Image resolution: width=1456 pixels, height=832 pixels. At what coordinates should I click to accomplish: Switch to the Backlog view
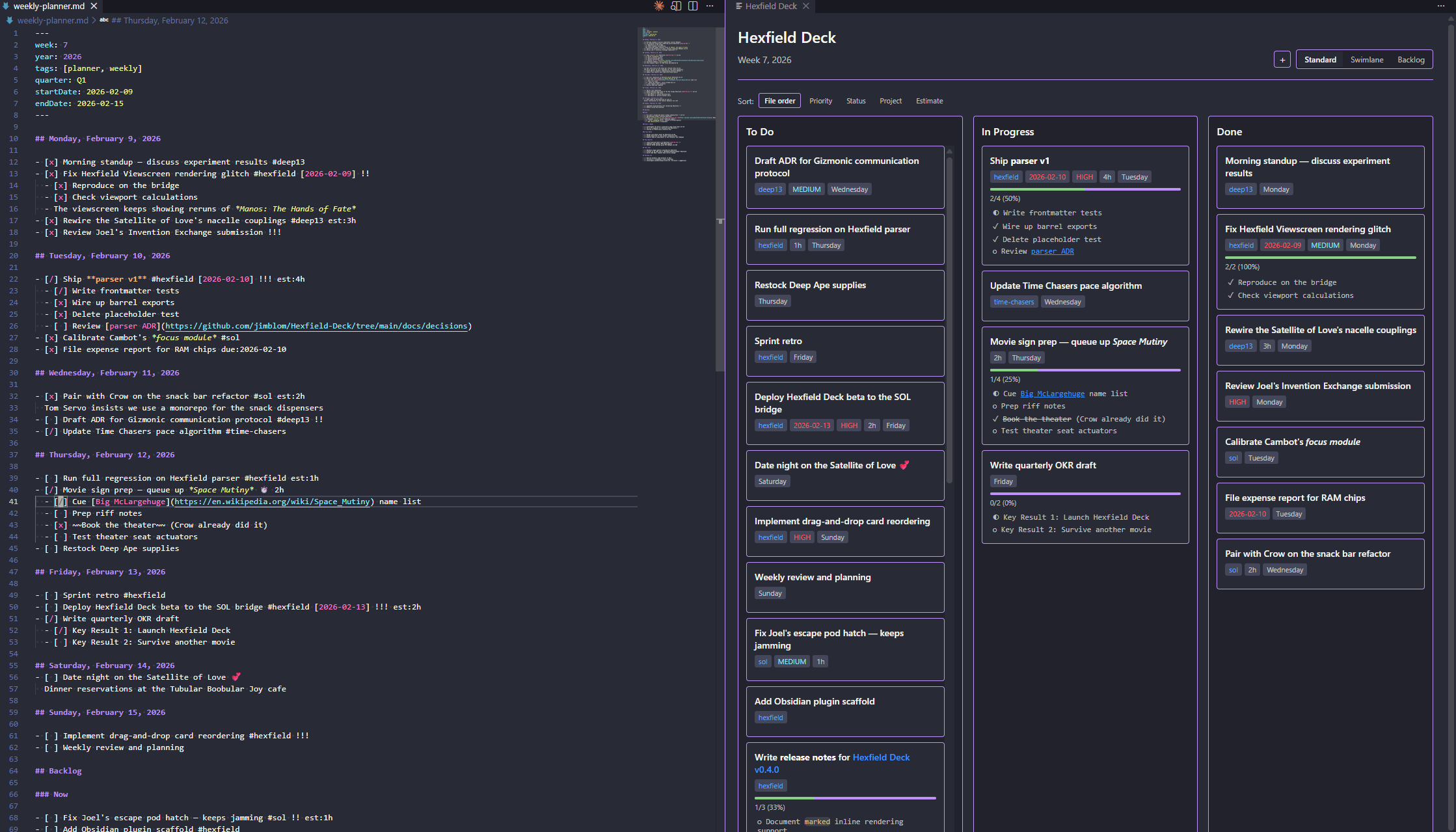pos(1411,60)
